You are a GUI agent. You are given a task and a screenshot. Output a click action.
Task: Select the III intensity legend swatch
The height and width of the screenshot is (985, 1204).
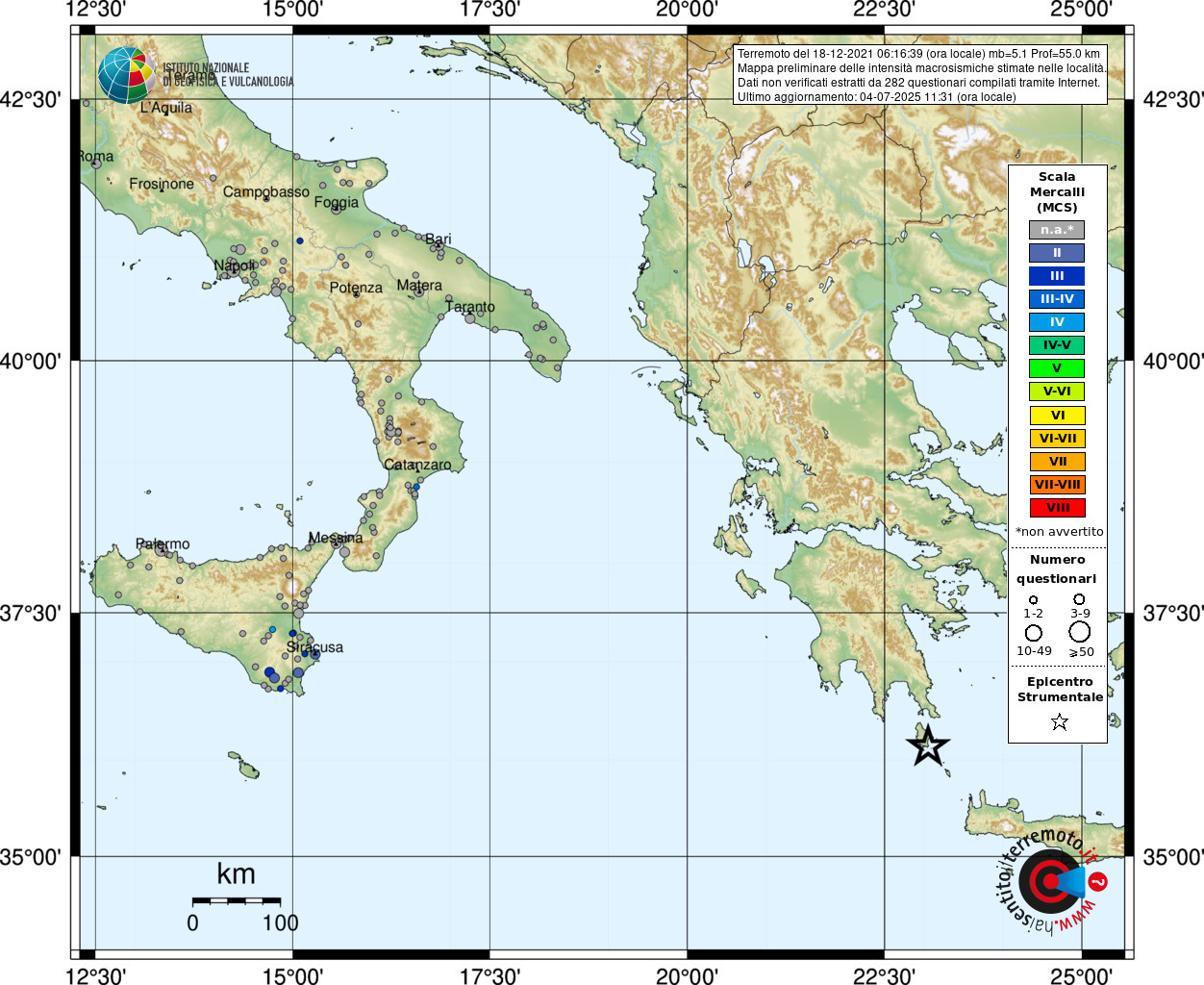(1057, 276)
